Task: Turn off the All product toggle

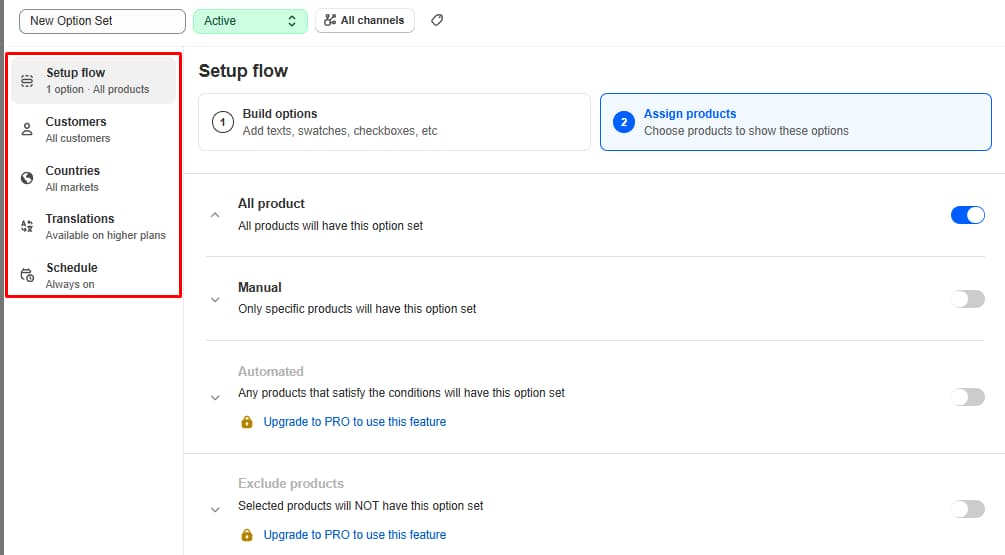Action: pos(968,215)
